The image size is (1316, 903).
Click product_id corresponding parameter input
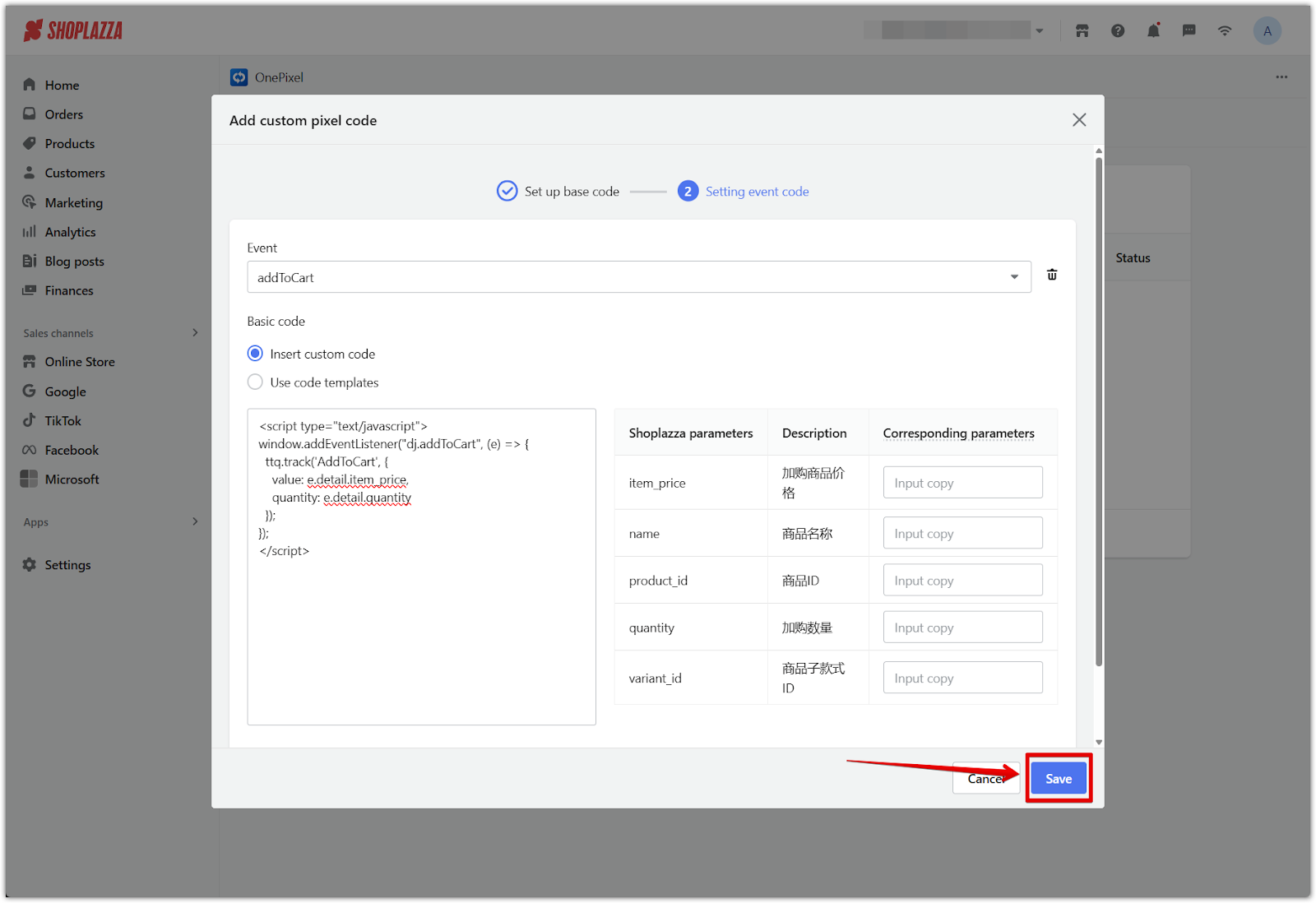point(962,580)
